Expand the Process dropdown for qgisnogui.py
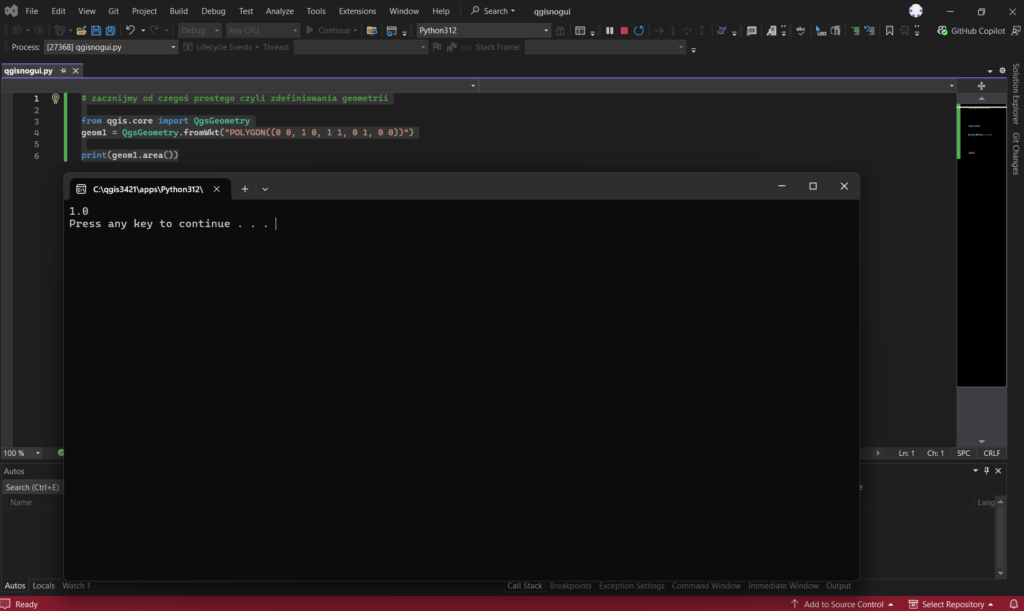Screen dimensions: 1024x611 (x=173, y=47)
